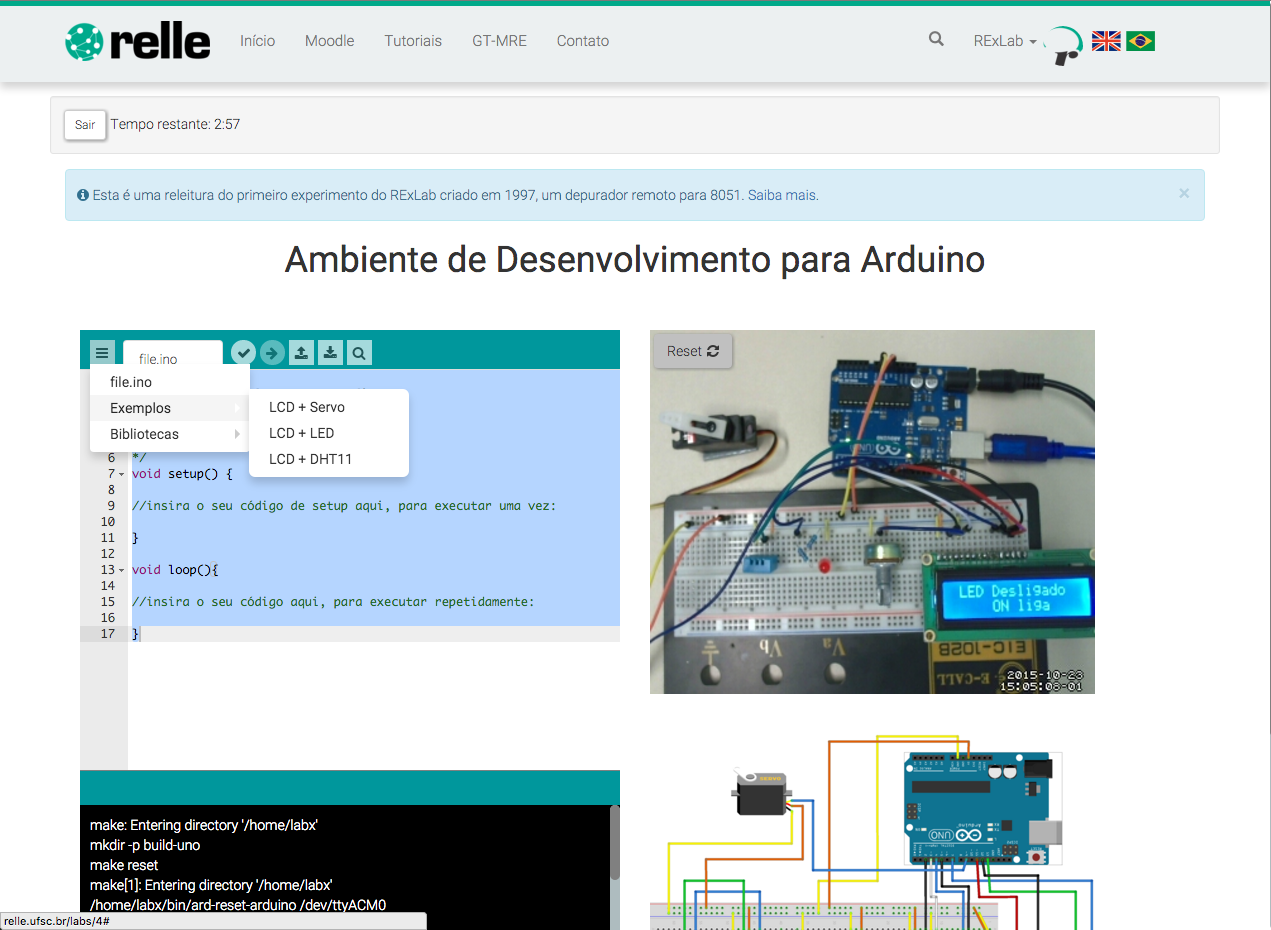Open the editor hamburger menu
1271x930 pixels.
(102, 352)
